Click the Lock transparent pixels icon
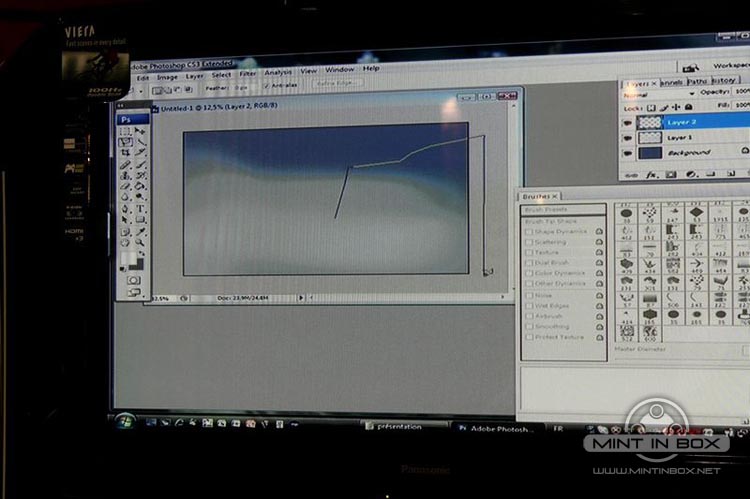The width and height of the screenshot is (750, 499). (x=651, y=108)
